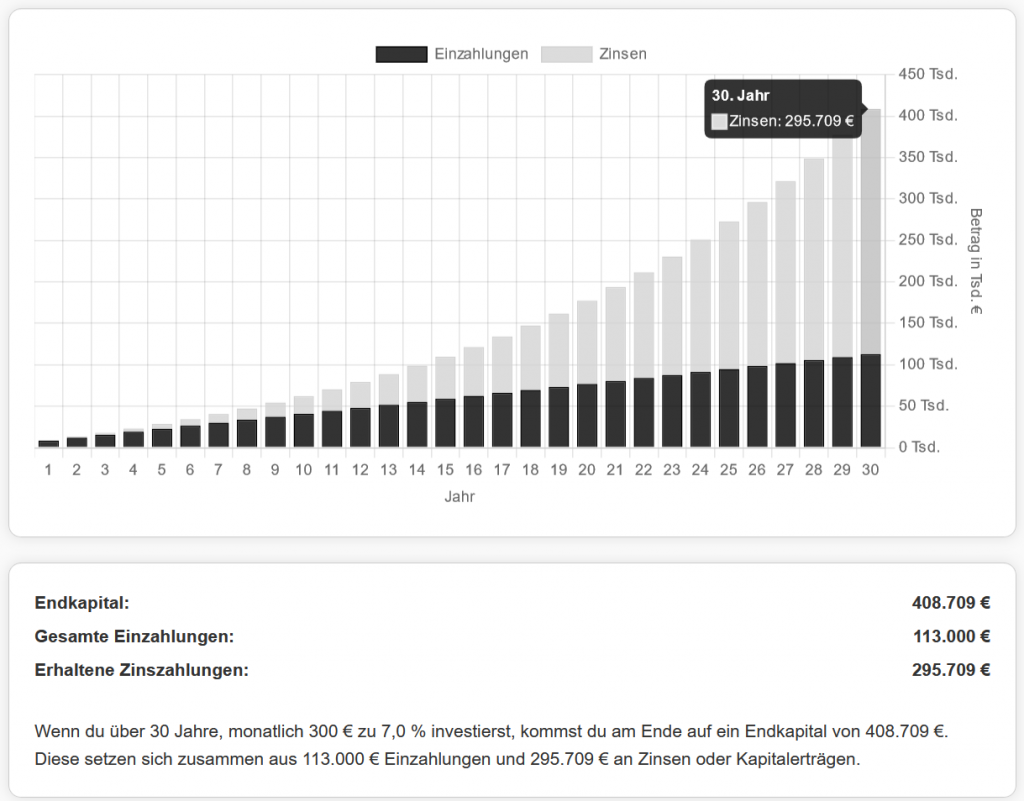Viewport: 1024px width, 801px height.
Task: Toggle the Zinsen legend swatch
Action: pyautogui.click(x=566, y=54)
